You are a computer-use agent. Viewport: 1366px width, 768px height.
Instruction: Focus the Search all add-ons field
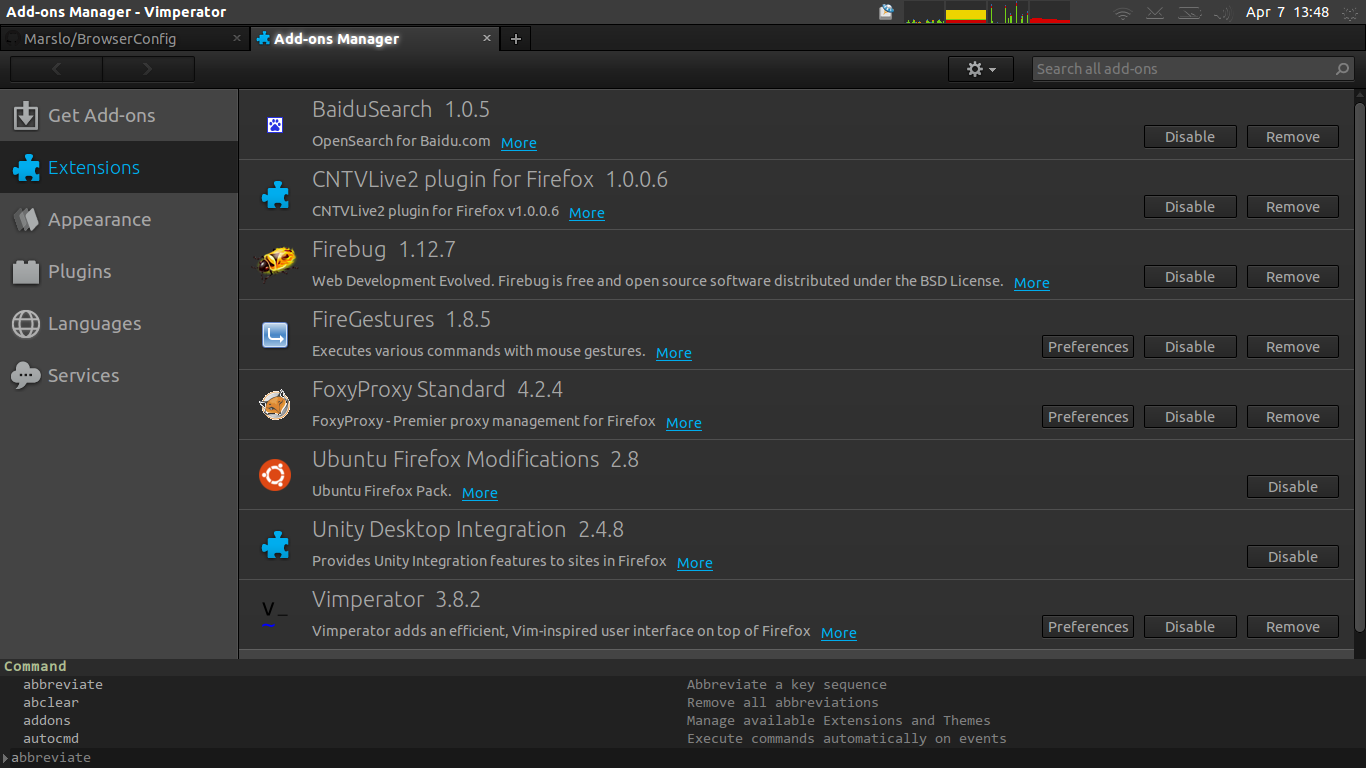point(1193,69)
